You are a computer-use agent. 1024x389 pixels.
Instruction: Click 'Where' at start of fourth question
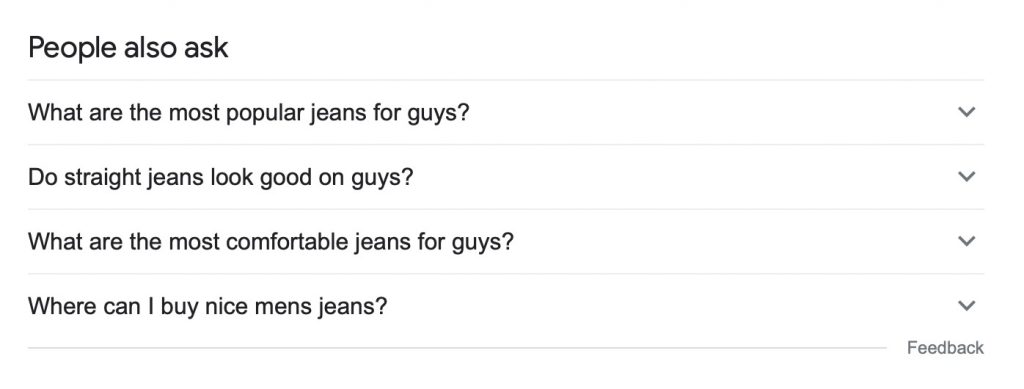(x=54, y=306)
